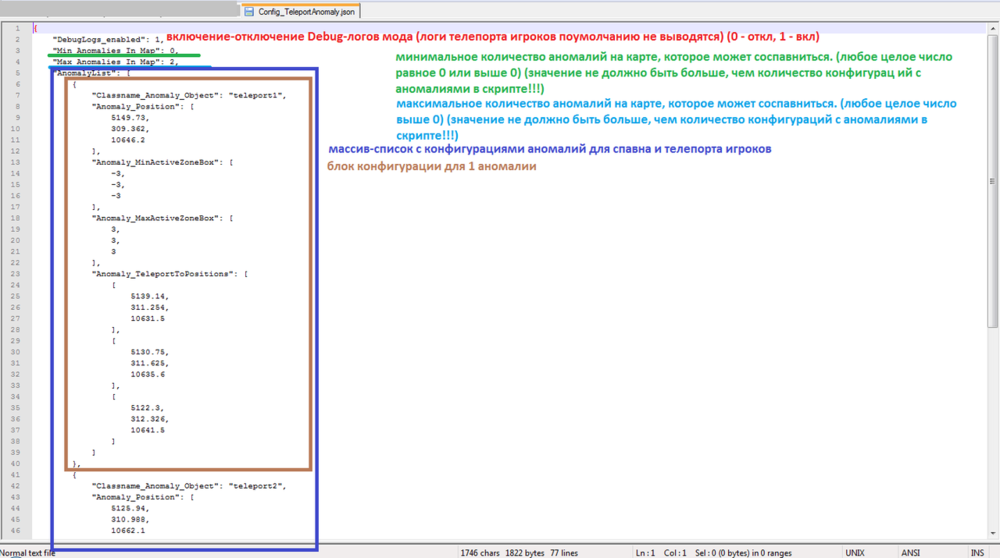This screenshot has height=558, width=1000.
Task: Click the Ln : 1 Col : 1 status field
Action: (x=661, y=553)
